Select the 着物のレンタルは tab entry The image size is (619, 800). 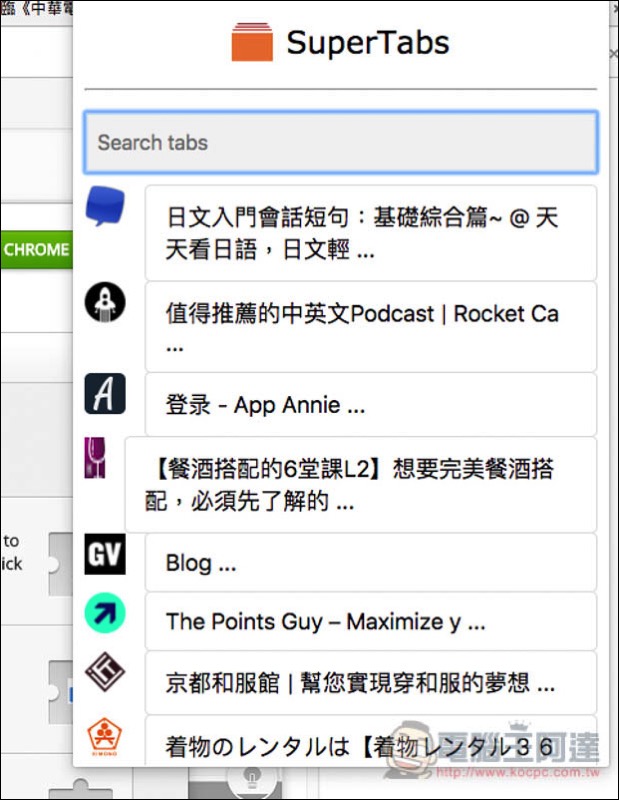371,741
